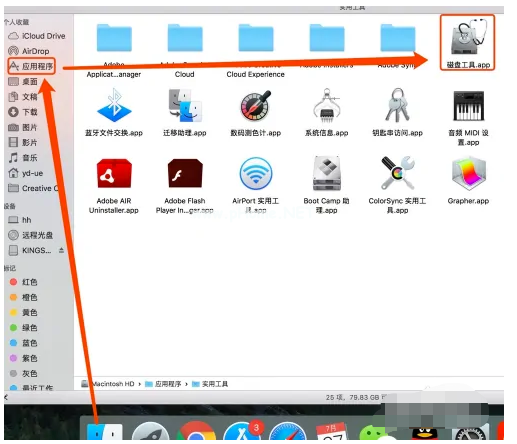Launch Google Chrome from the Dock
Viewport: 517px width, 444px height.
pyautogui.click(x=196, y=431)
